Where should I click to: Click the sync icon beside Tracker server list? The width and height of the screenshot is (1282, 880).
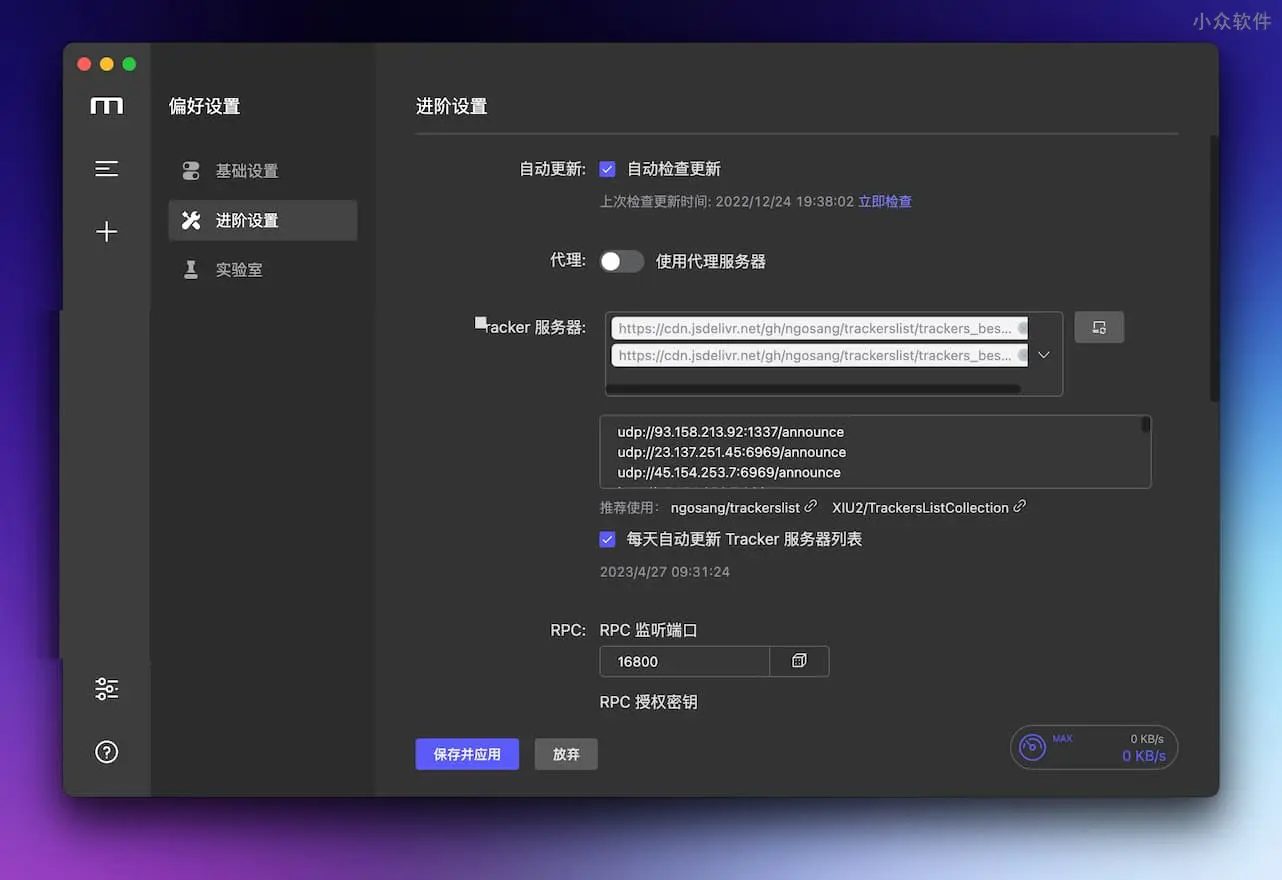click(x=1099, y=327)
